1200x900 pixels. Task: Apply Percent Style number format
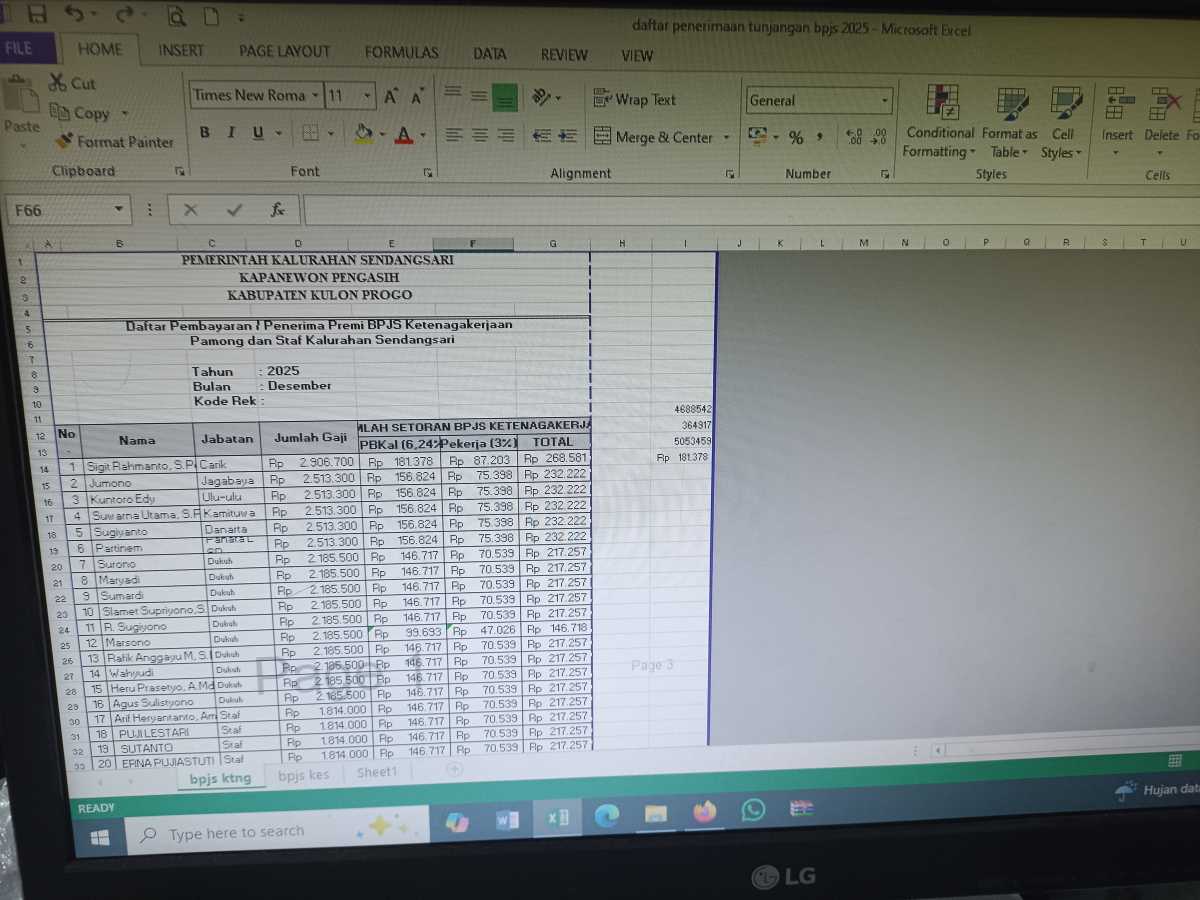tap(796, 137)
